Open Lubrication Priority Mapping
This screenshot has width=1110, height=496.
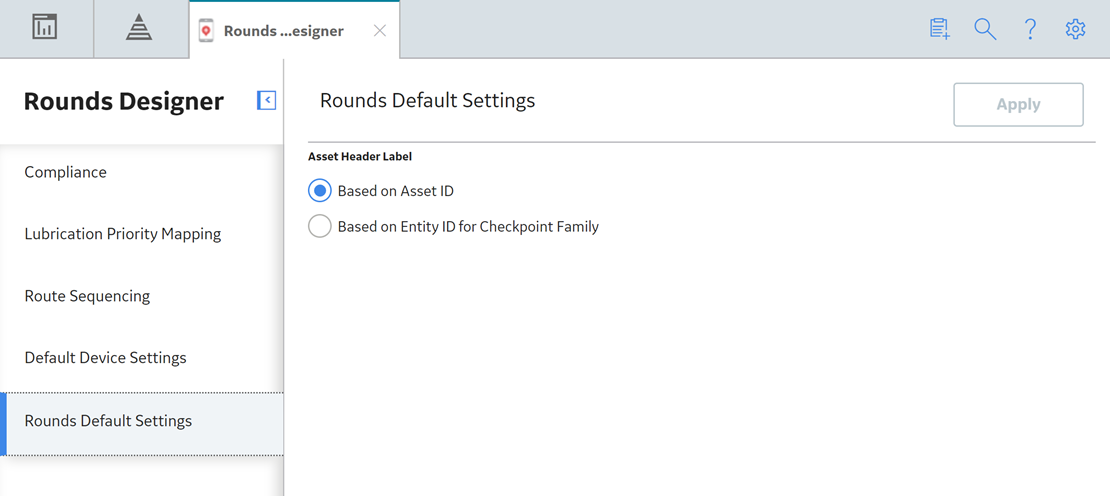142,233
